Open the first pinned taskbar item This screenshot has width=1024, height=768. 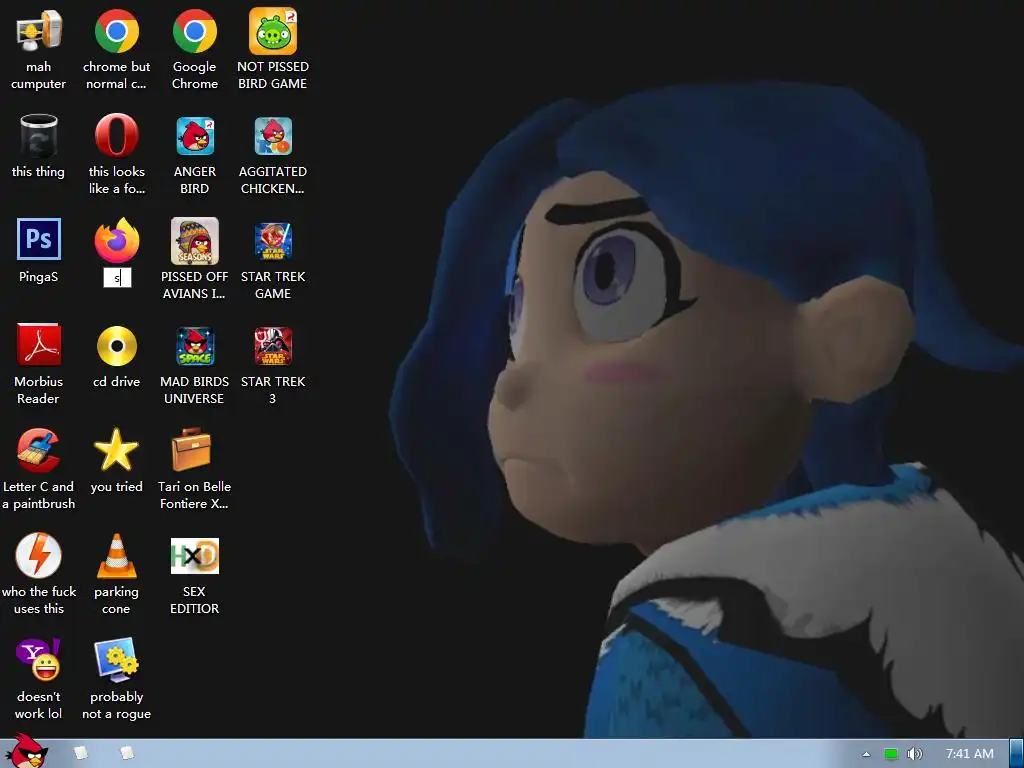tap(81, 753)
